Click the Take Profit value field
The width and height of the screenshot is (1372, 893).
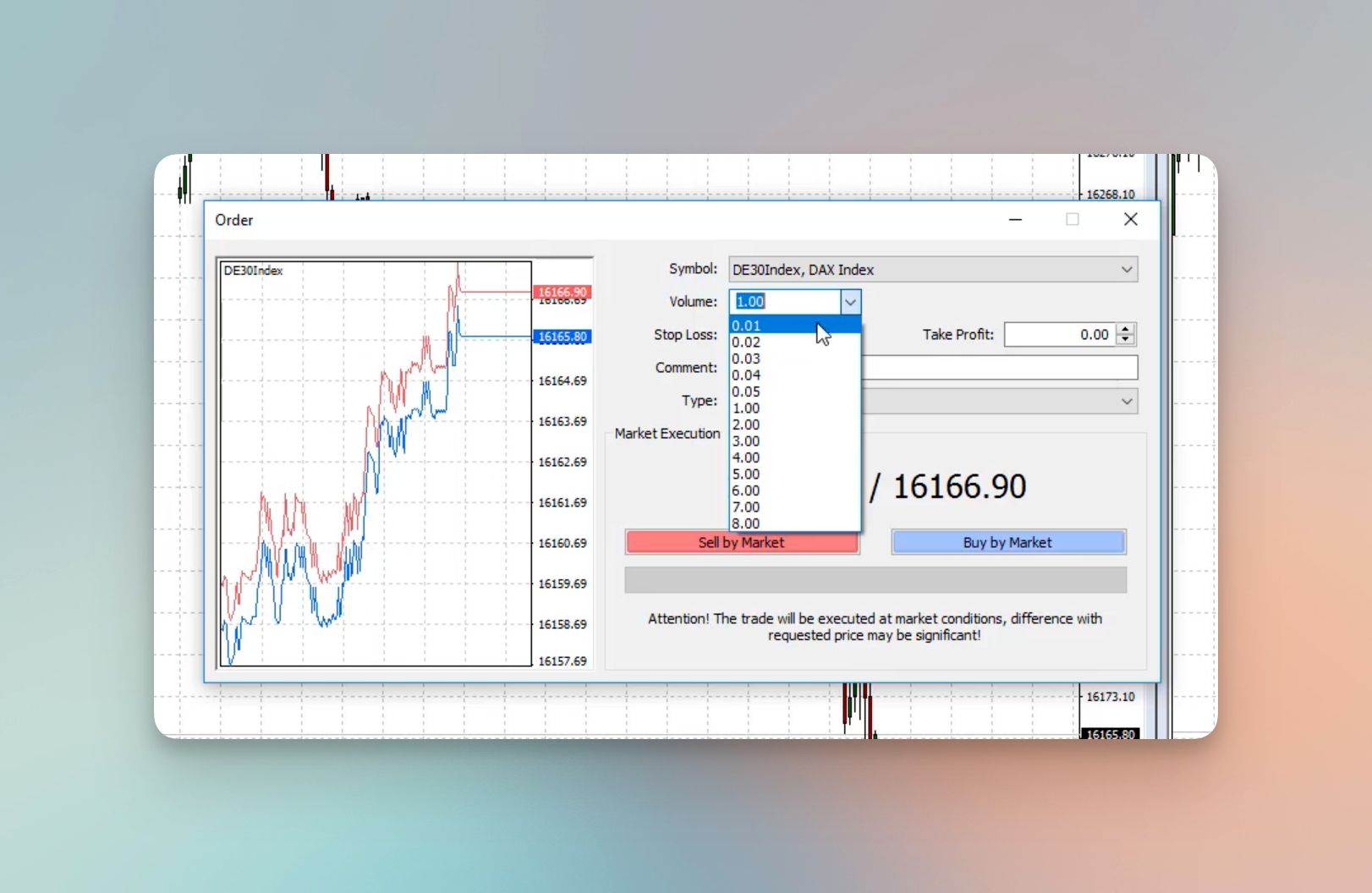tap(1059, 335)
